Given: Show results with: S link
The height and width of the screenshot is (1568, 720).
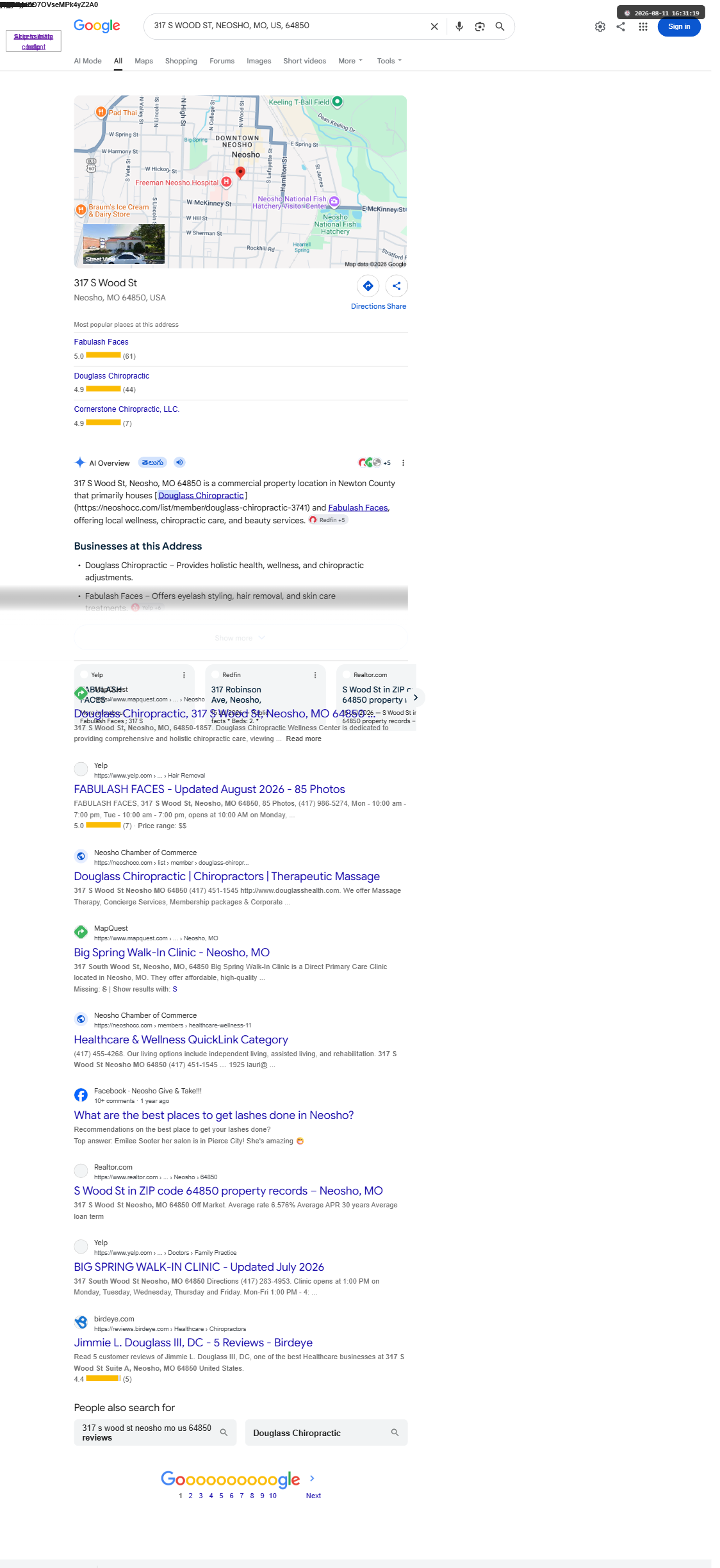Looking at the screenshot, I should (x=175, y=990).
